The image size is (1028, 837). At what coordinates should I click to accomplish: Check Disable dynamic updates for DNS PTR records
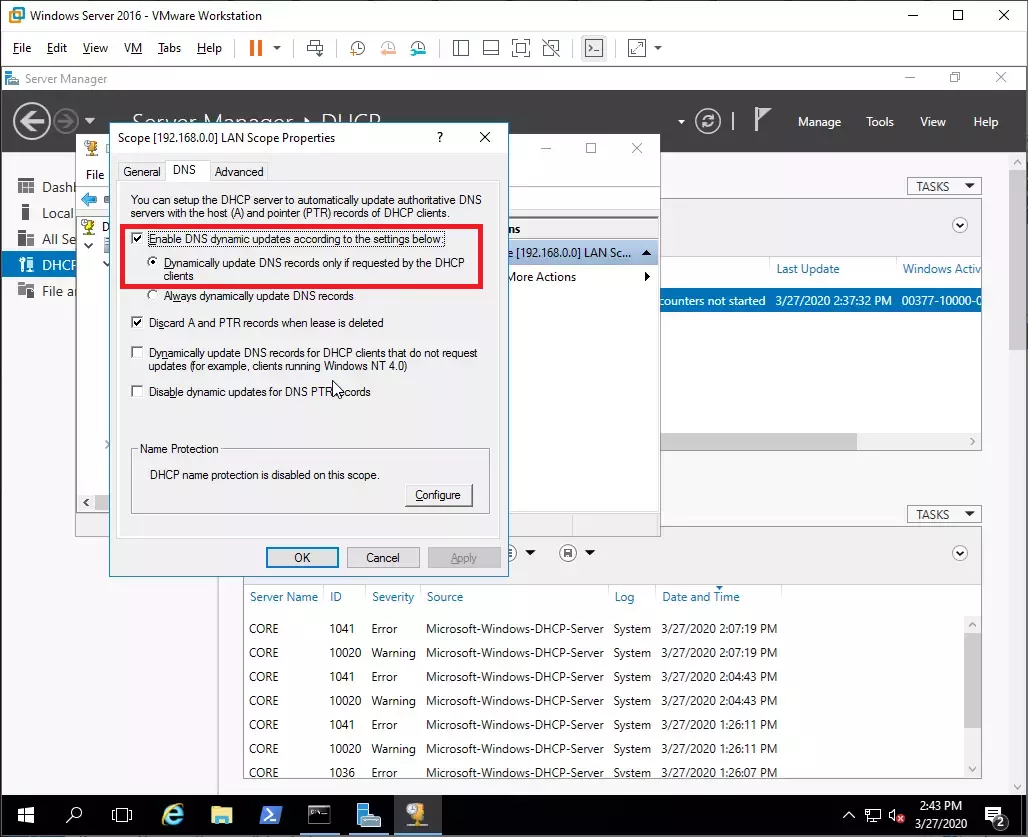(137, 391)
